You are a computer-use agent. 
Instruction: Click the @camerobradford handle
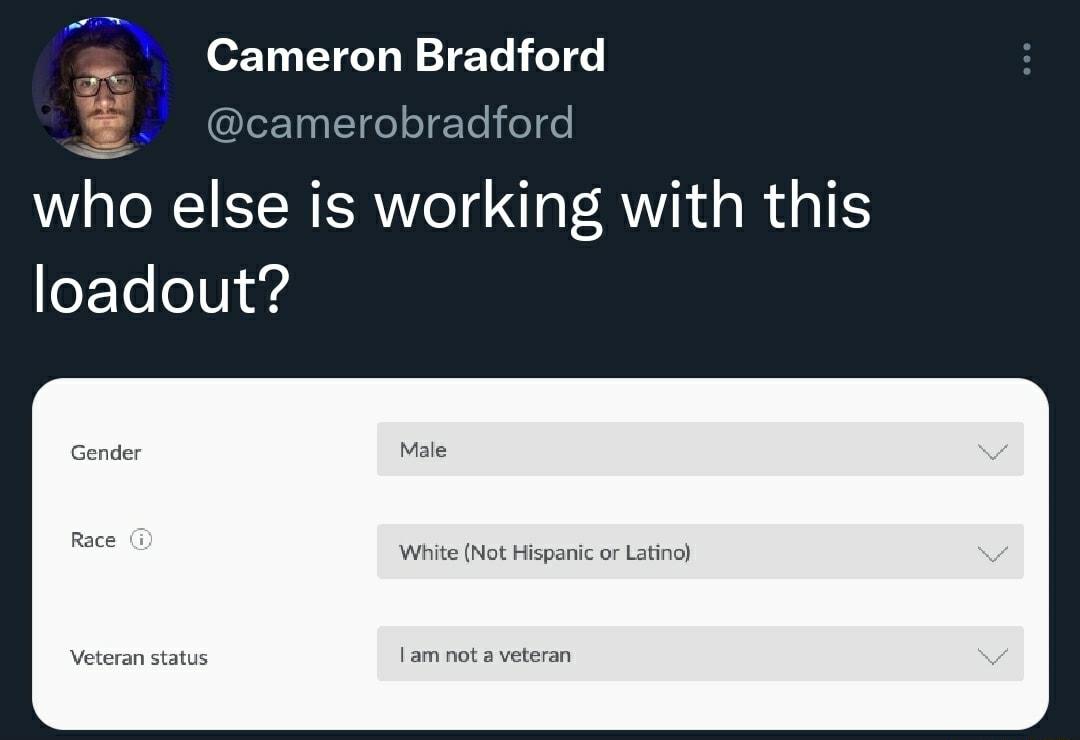pyautogui.click(x=390, y=121)
